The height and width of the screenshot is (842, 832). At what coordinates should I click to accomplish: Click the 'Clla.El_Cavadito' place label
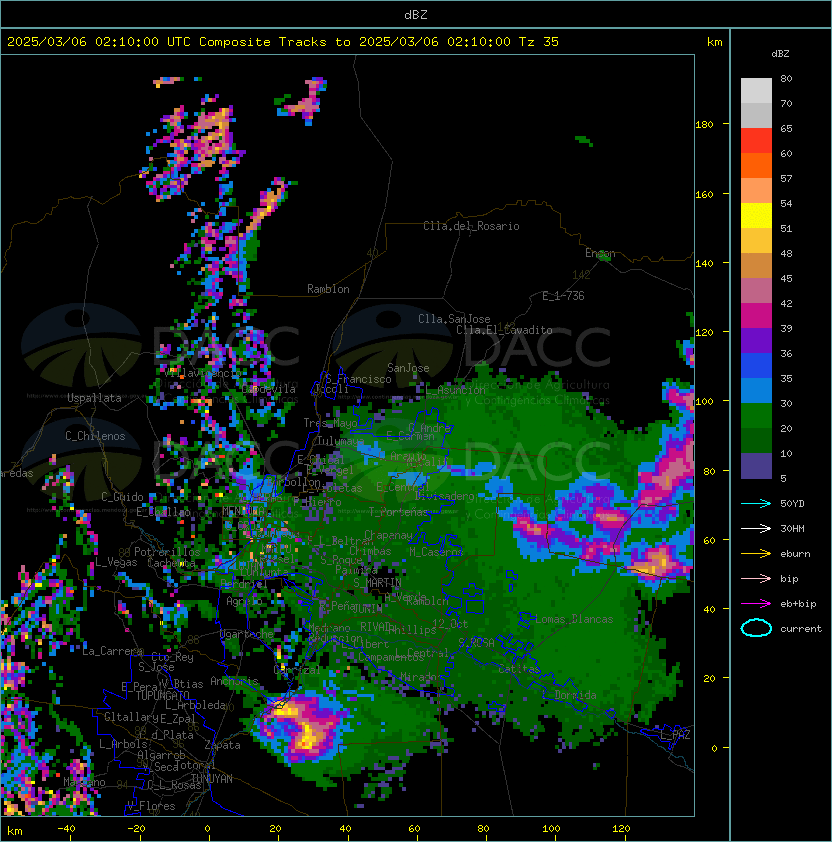(504, 330)
